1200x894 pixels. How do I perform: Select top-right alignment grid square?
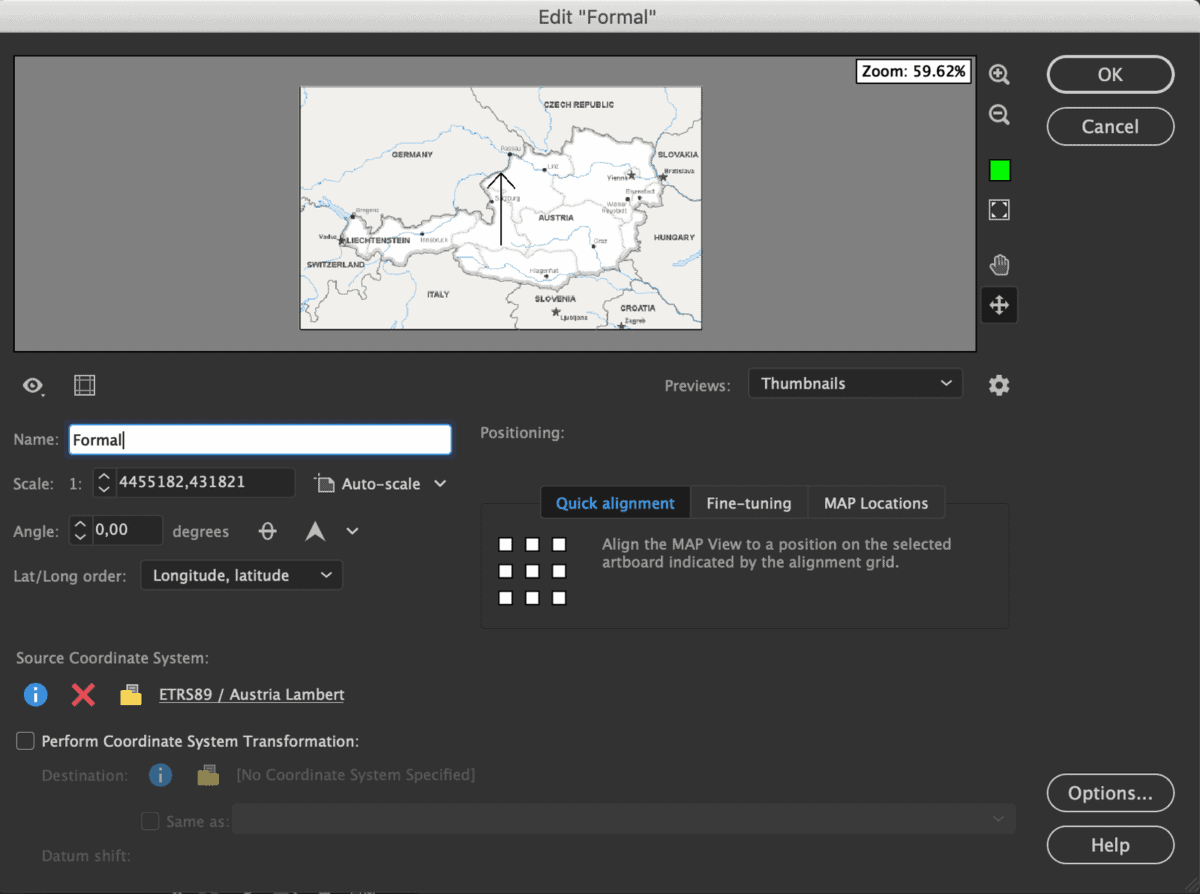559,545
